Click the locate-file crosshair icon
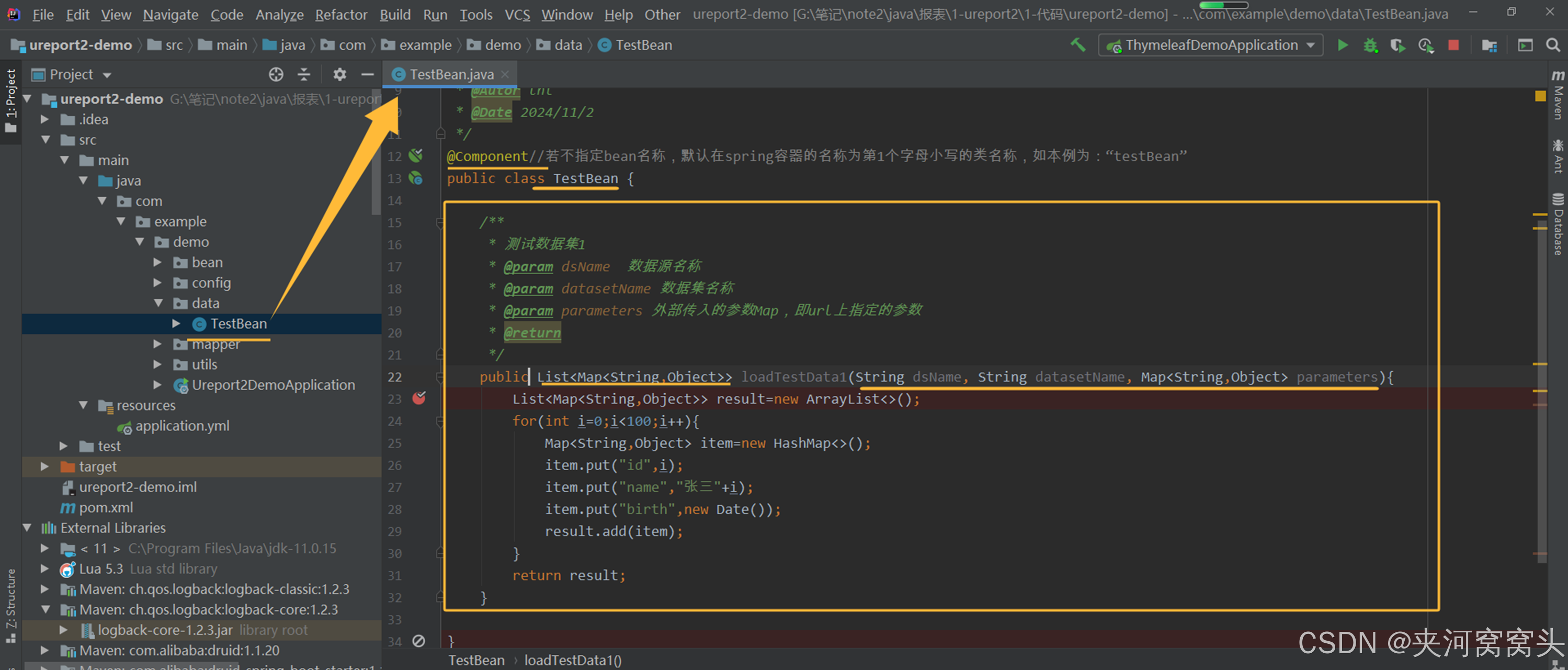Viewport: 1568px width, 670px height. 276,74
